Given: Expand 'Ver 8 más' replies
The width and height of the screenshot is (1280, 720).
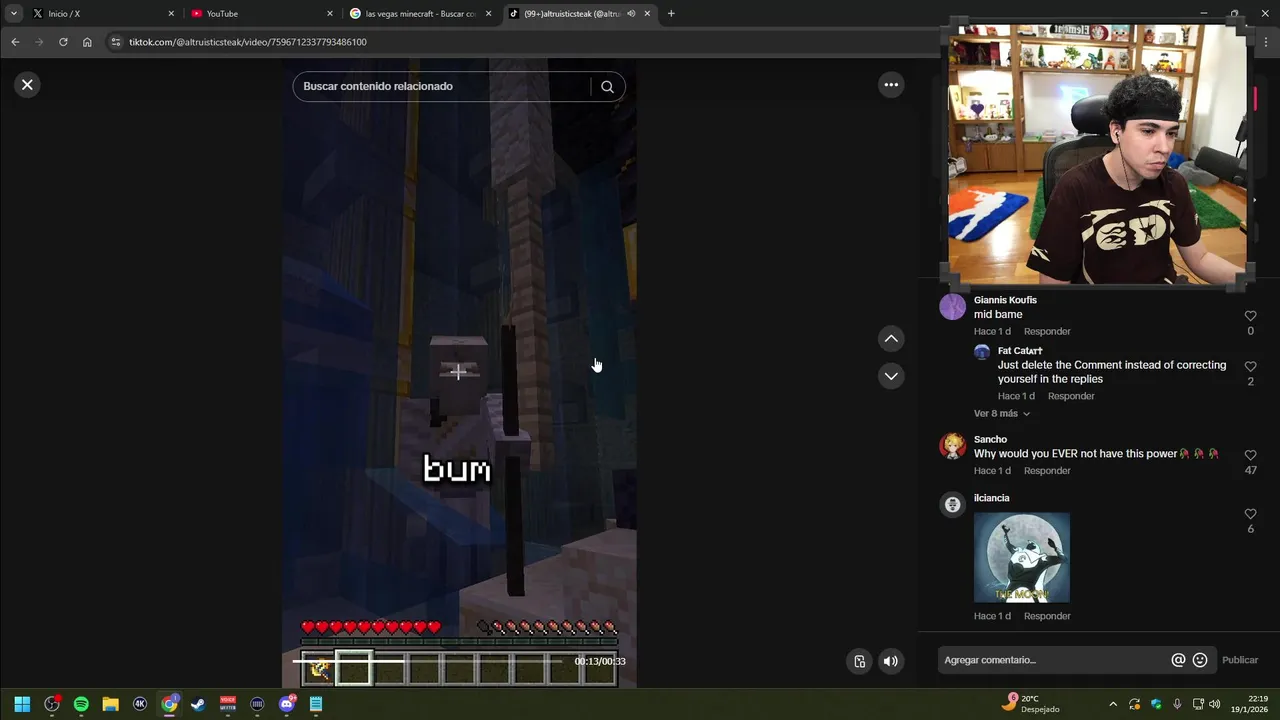Looking at the screenshot, I should pyautogui.click(x=1002, y=413).
